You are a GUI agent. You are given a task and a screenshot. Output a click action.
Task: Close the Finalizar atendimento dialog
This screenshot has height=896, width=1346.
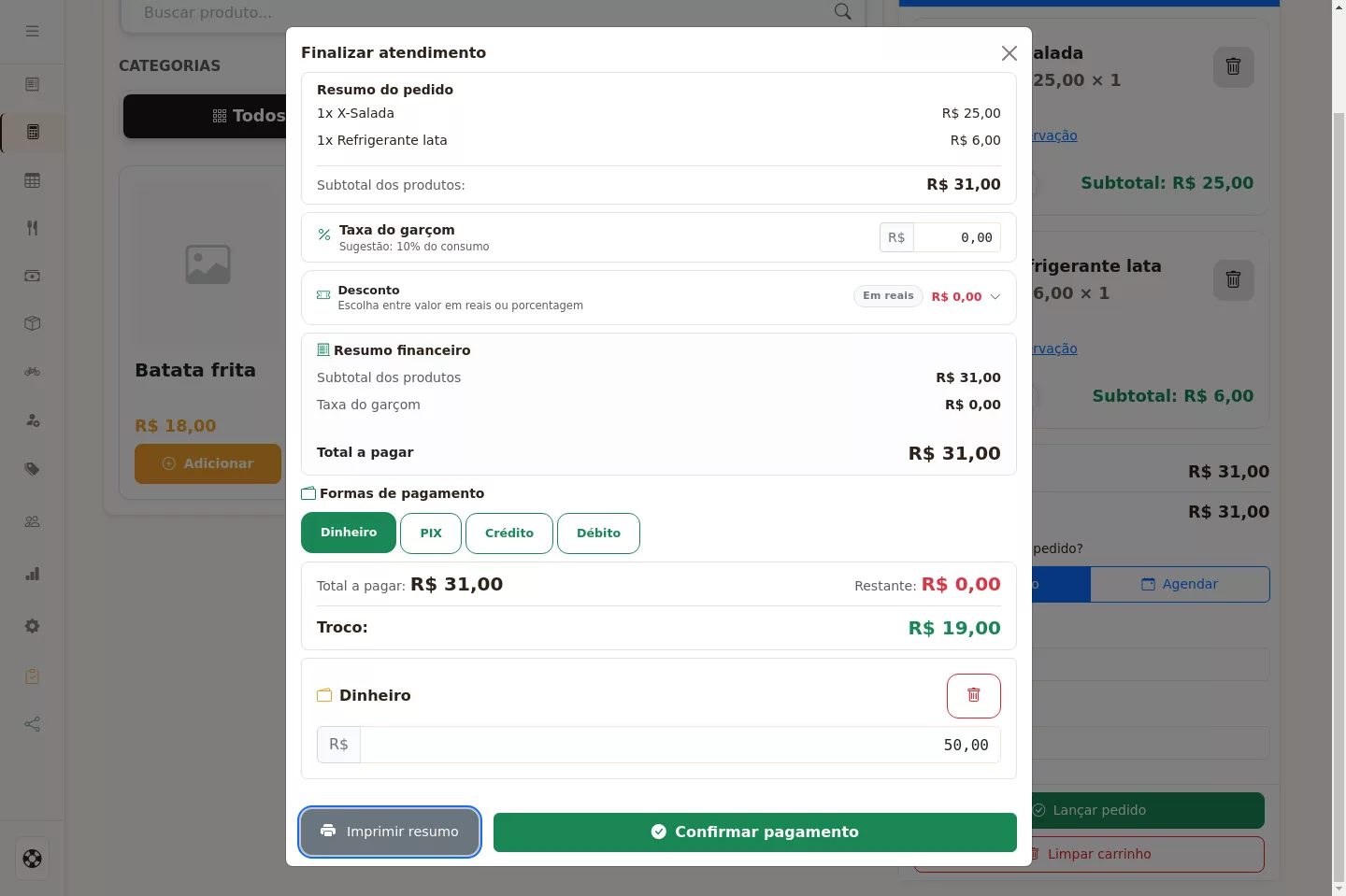click(1009, 53)
